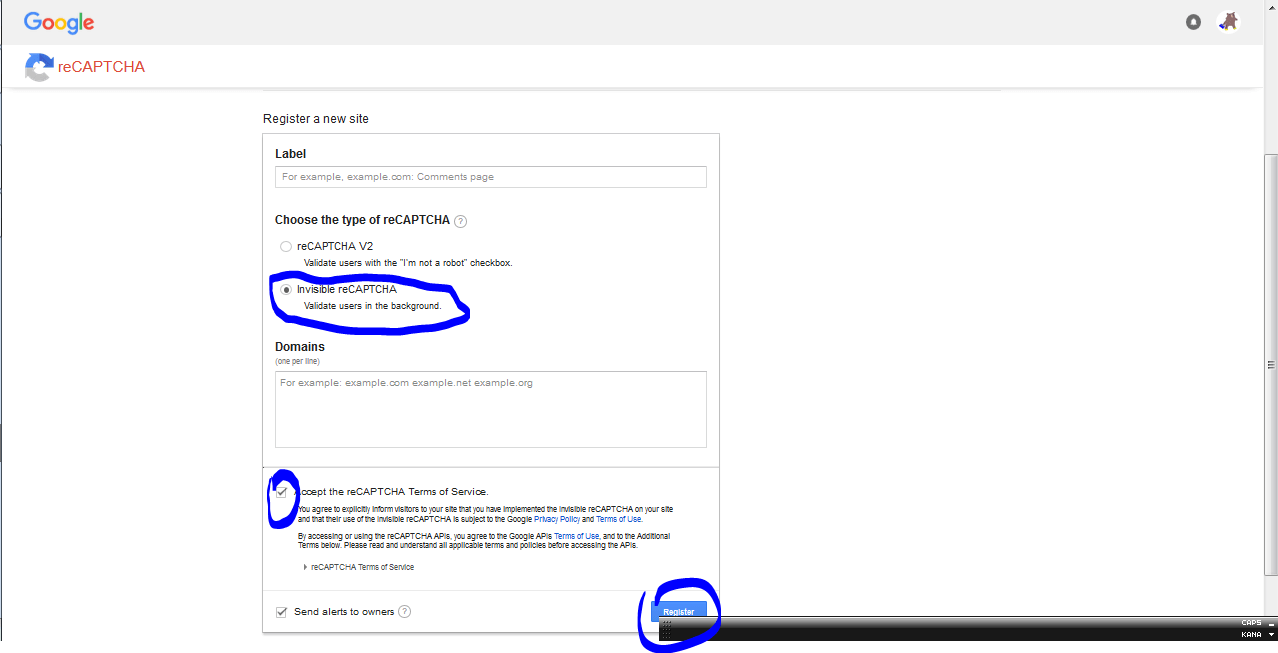Toggle the Send alerts to owners checkbox
The width and height of the screenshot is (1278, 653).
tap(282, 612)
